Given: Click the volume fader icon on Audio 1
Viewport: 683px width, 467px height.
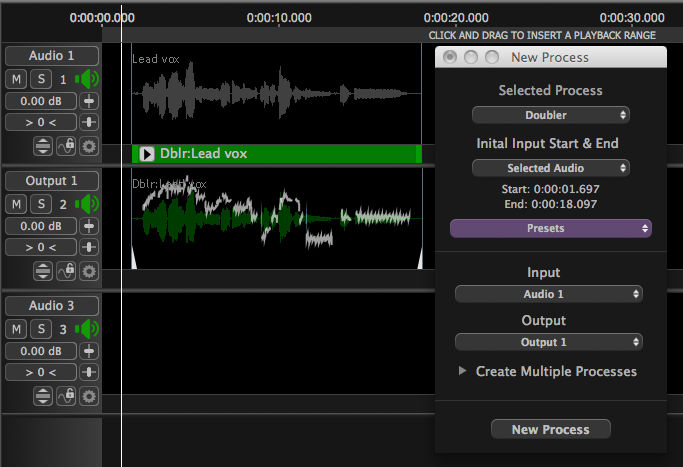Looking at the screenshot, I should 89,101.
